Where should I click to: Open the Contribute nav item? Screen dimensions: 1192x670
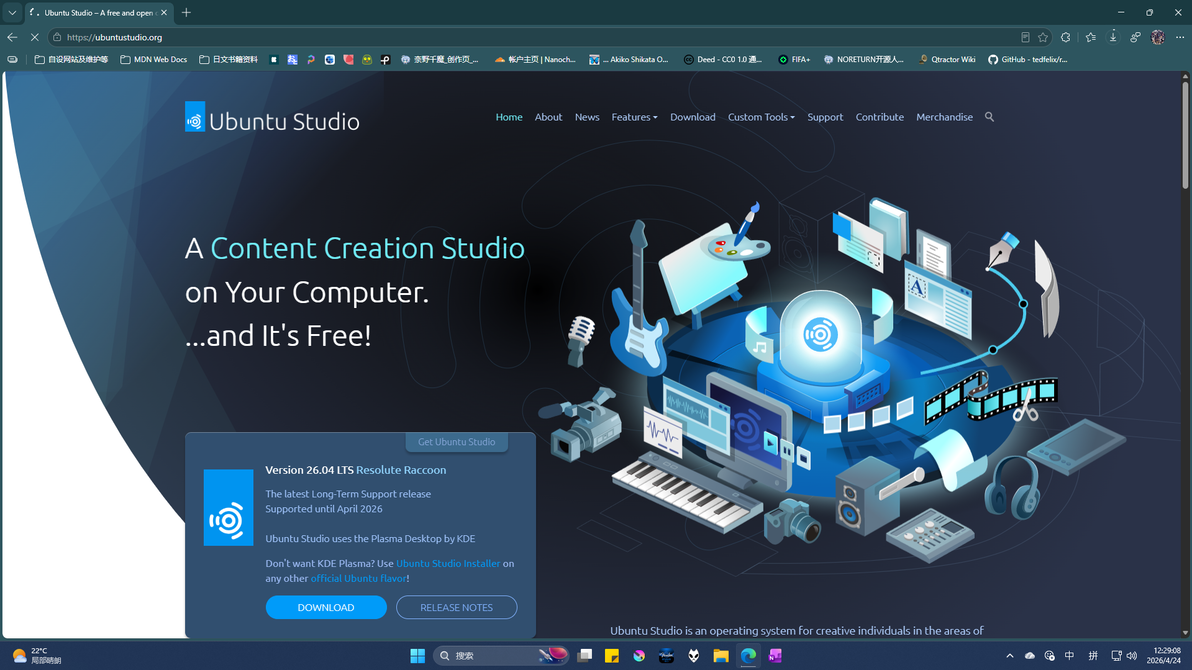click(x=880, y=117)
